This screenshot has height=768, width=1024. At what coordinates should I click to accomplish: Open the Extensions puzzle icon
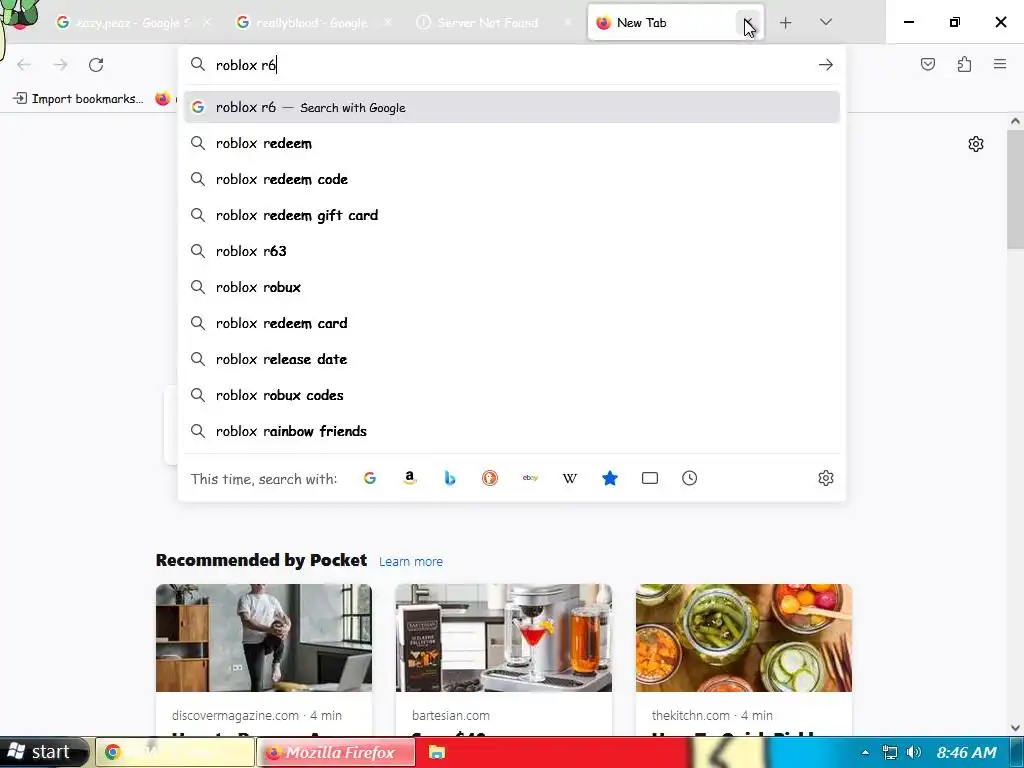tap(965, 64)
